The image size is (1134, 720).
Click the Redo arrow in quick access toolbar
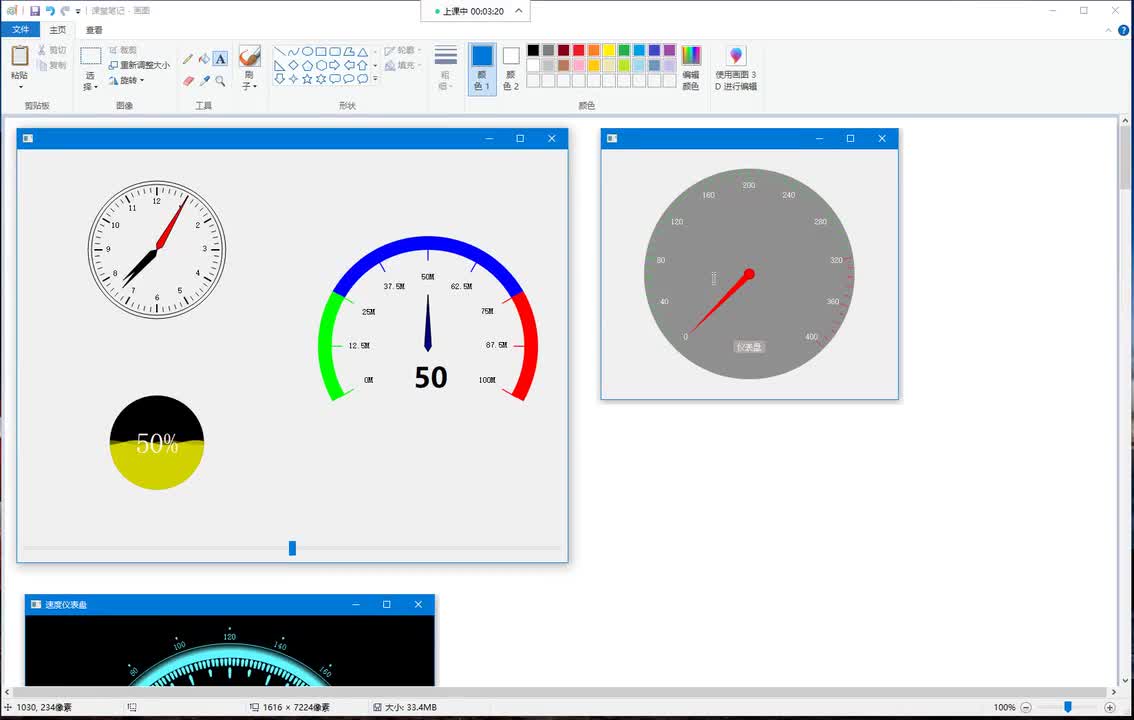point(65,11)
